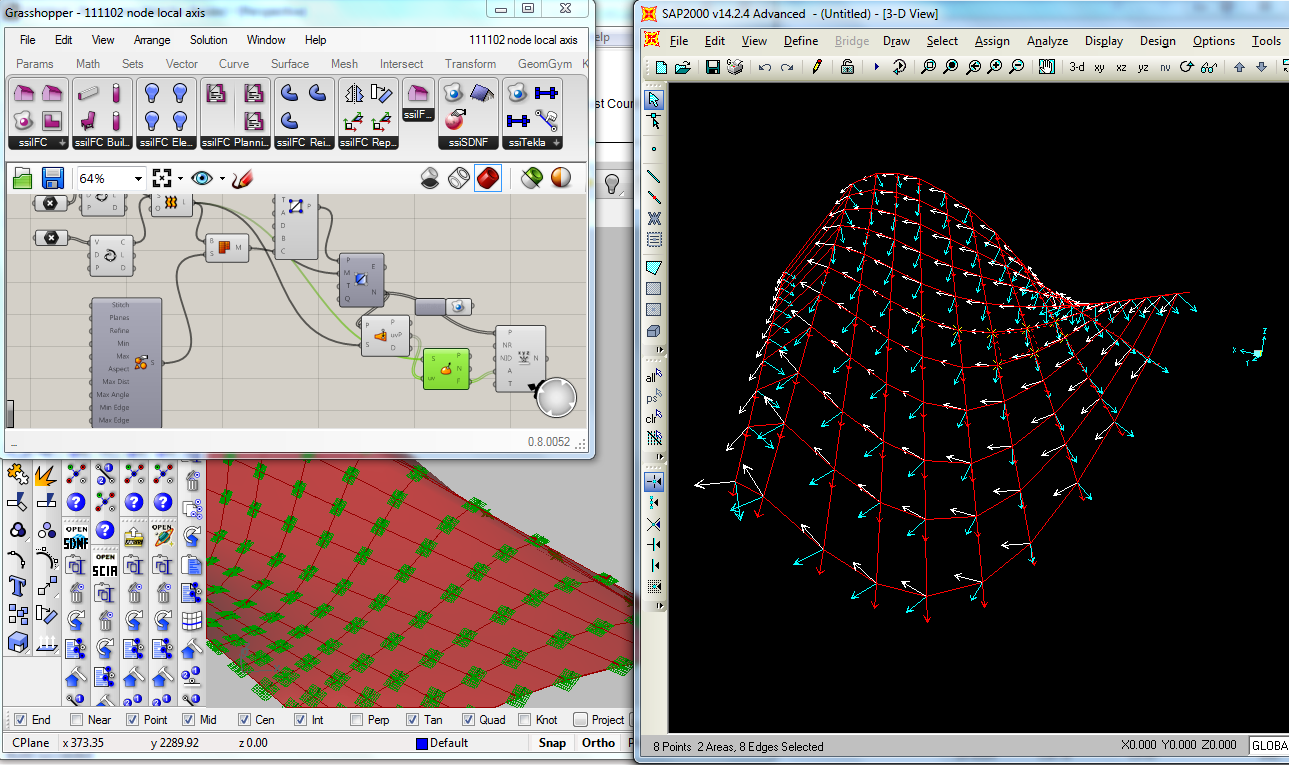Screen dimensions: 1289x765
Task: Expand the eye preview settings dropdown arrow
Action: 222,179
